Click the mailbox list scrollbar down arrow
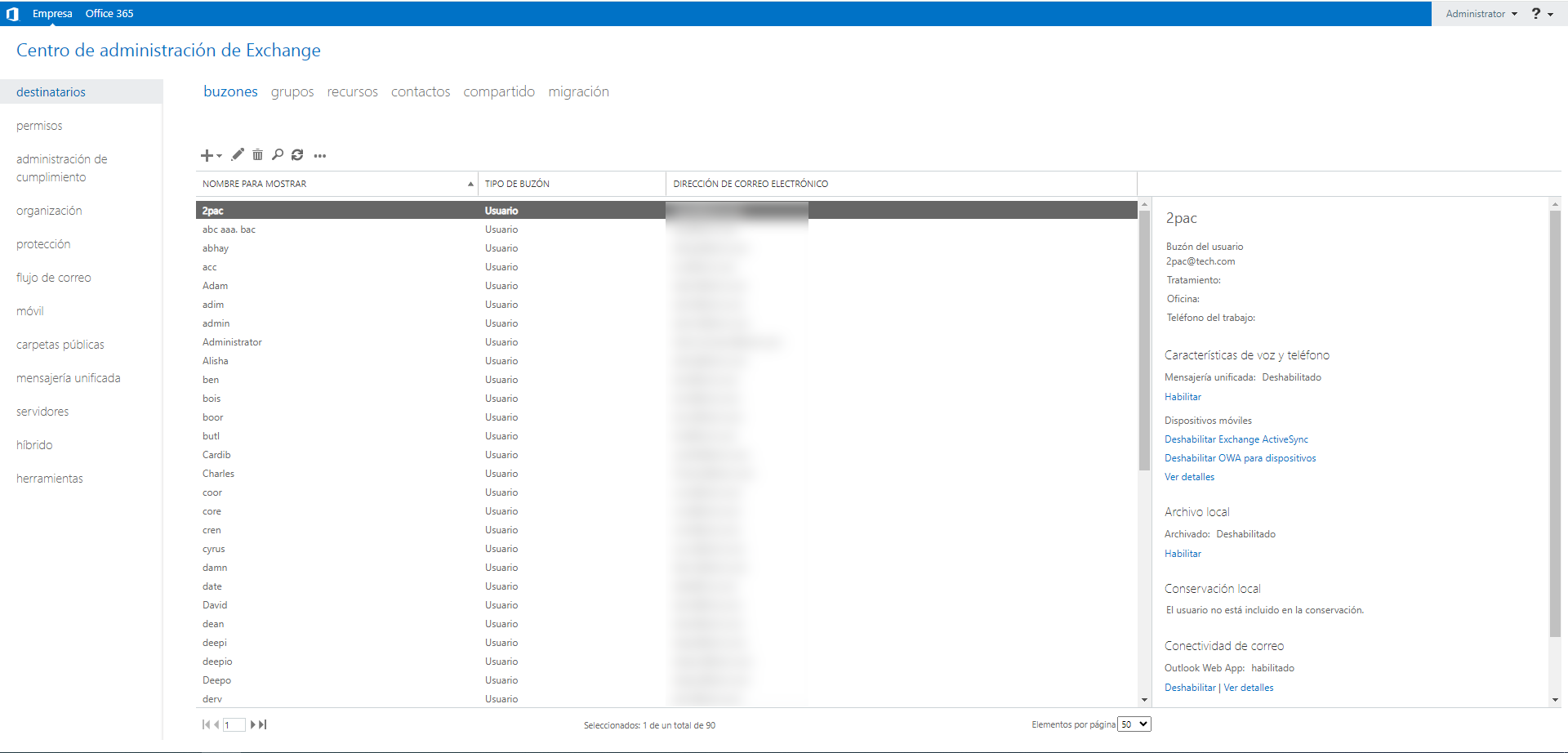 click(x=1144, y=700)
